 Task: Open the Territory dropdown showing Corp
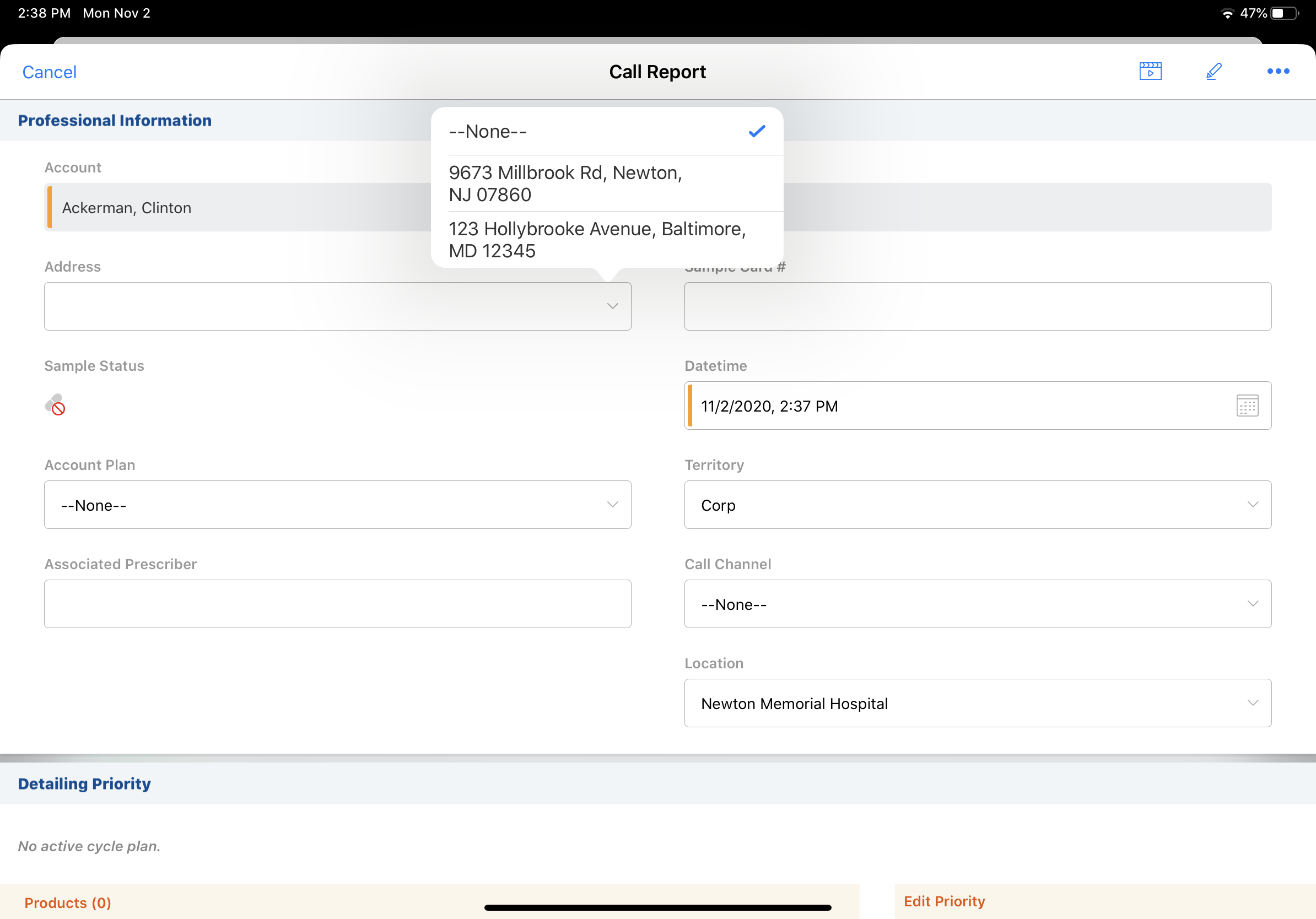[x=977, y=505]
